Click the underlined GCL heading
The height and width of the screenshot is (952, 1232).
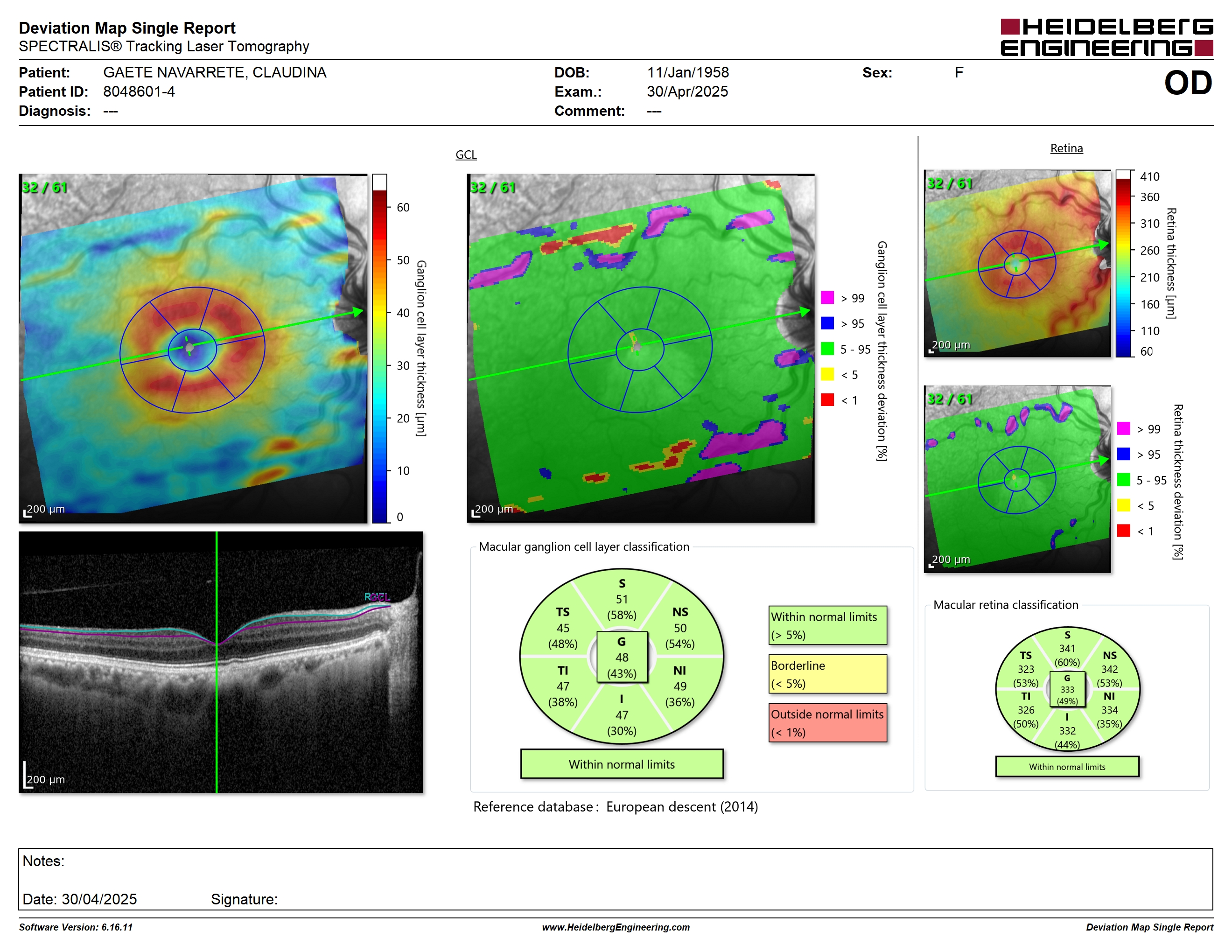(x=466, y=154)
